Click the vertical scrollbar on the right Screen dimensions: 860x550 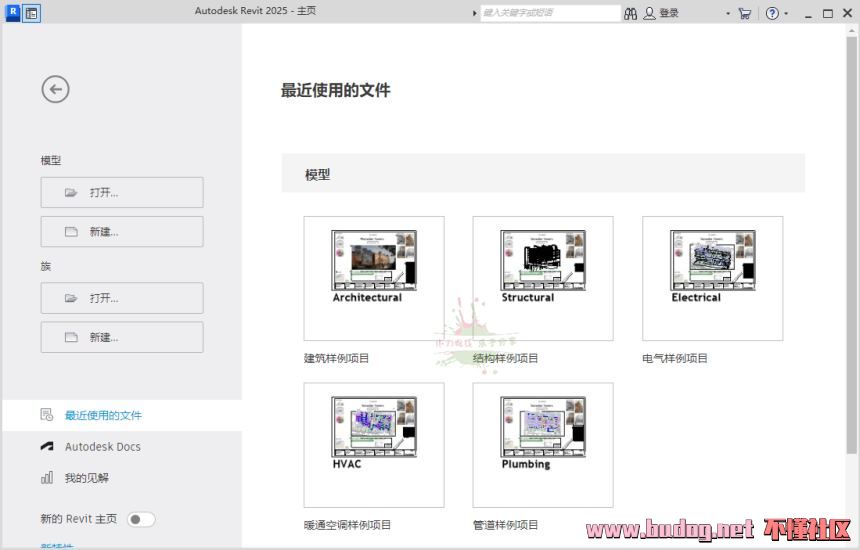click(x=851, y=250)
